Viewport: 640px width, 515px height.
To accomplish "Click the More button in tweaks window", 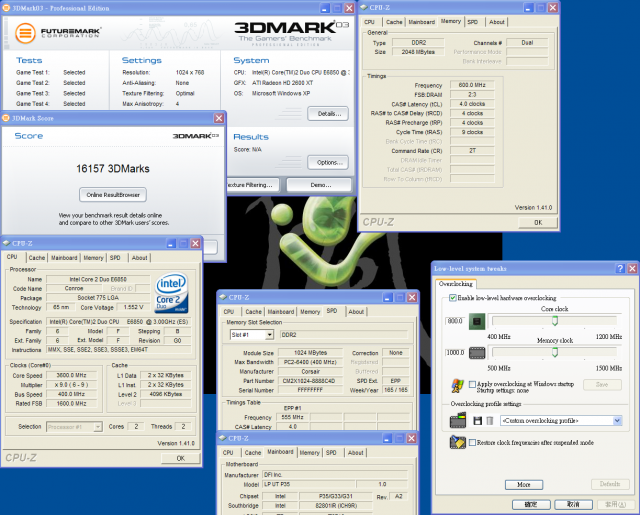I will coord(524,484).
